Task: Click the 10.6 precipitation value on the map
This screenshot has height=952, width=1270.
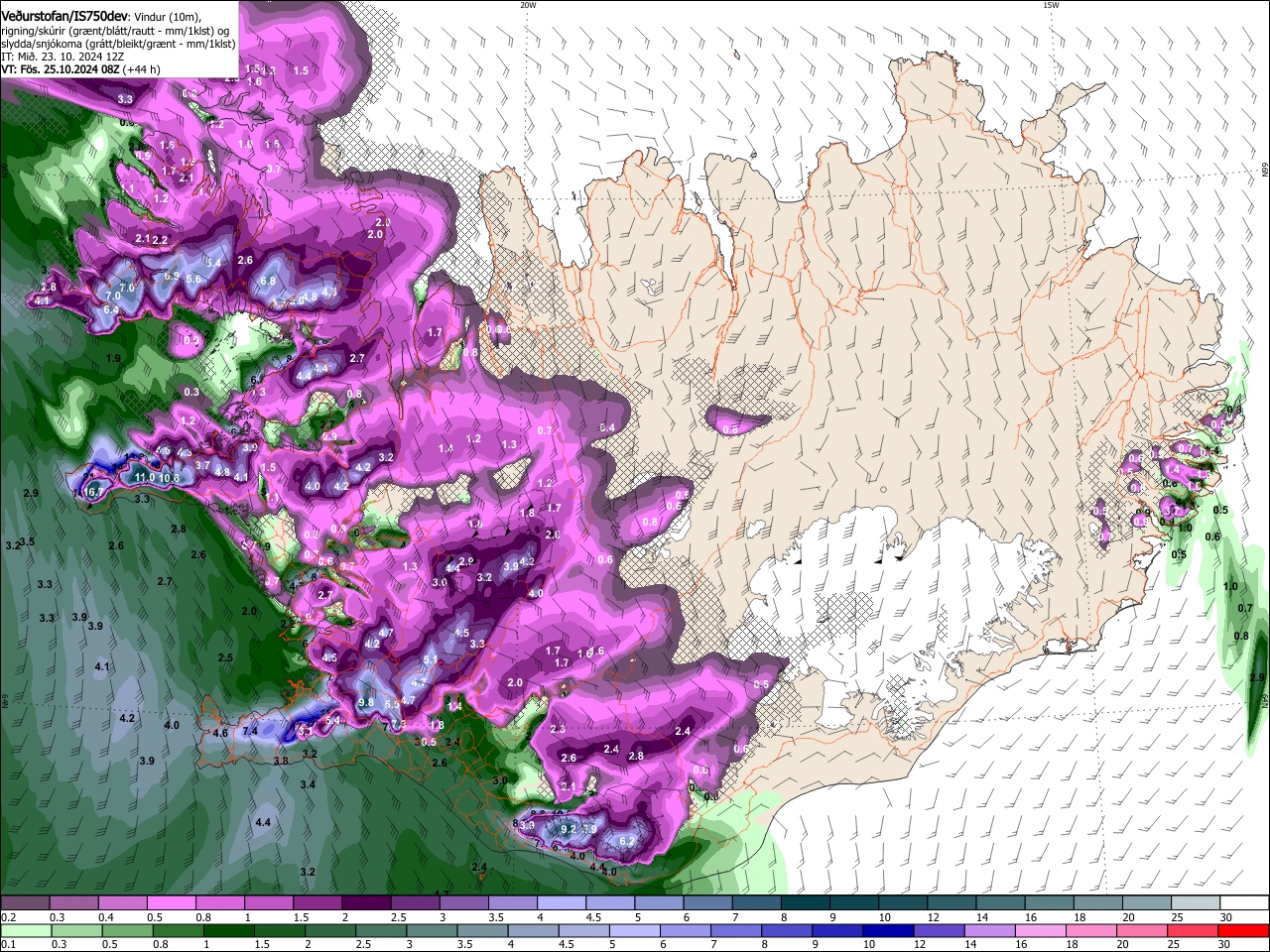Action: click(170, 478)
